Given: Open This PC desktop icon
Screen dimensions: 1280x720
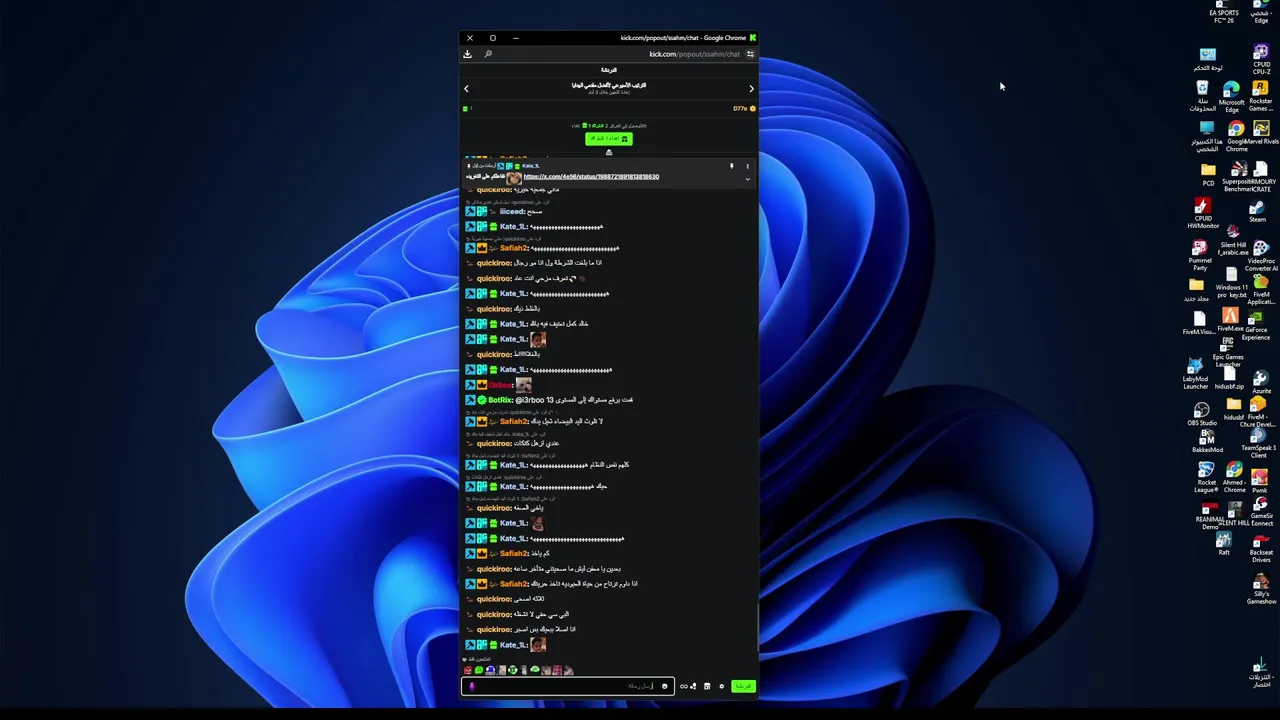Looking at the screenshot, I should pos(1206,138).
